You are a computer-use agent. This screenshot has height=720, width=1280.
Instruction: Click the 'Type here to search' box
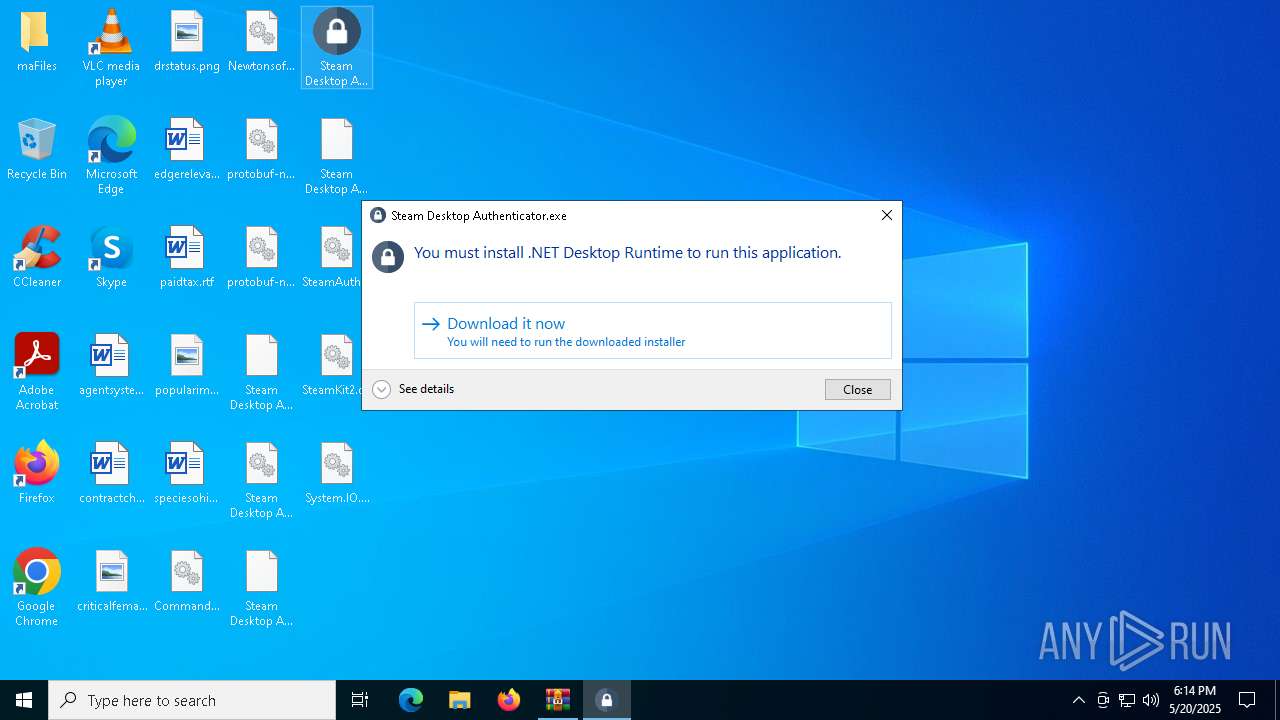(192, 700)
